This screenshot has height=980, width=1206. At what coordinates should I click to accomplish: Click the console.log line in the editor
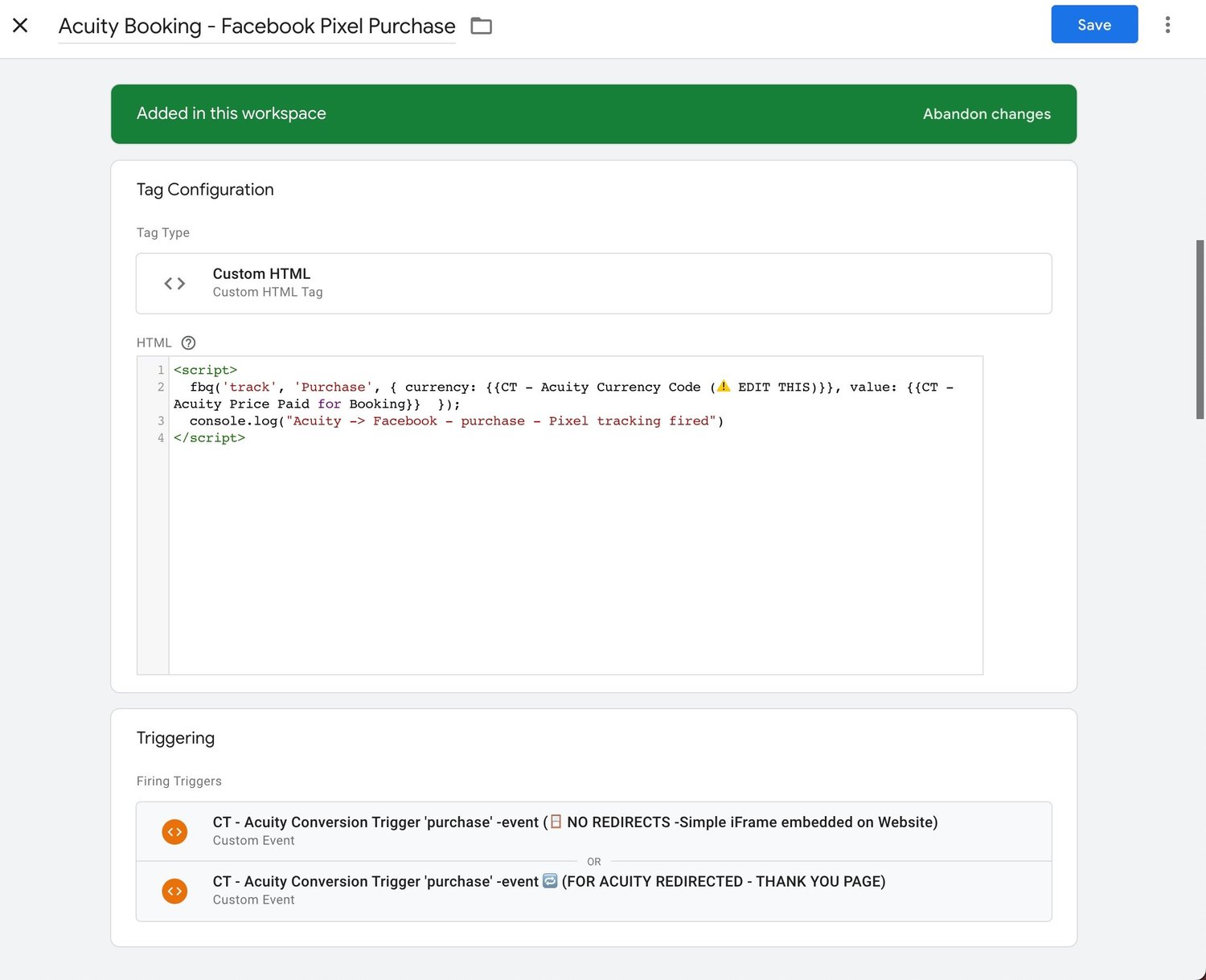457,420
